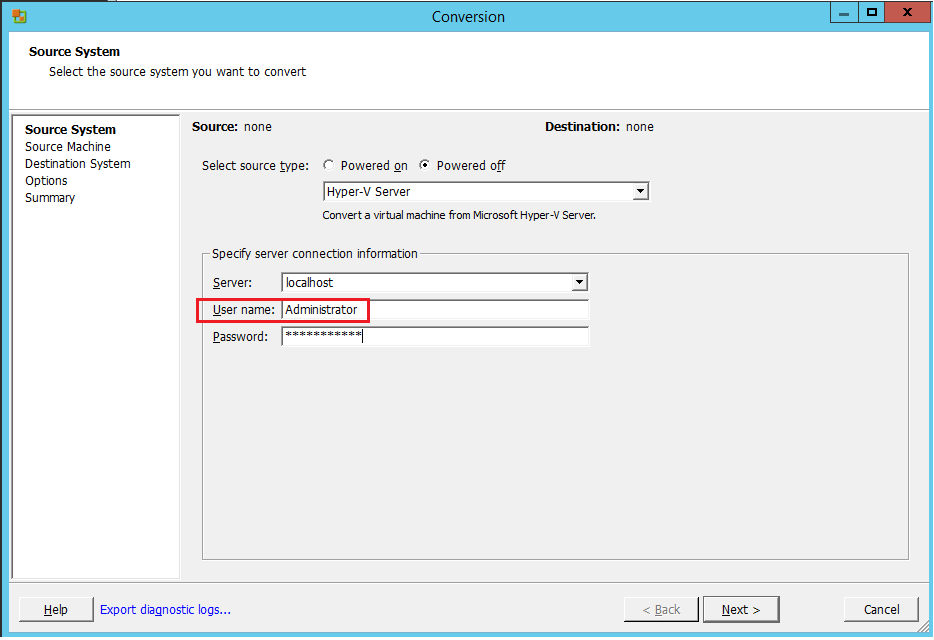Screen dimensions: 934x640
Task: Click the 'Convert a virtual machine' description text
Action: click(459, 215)
